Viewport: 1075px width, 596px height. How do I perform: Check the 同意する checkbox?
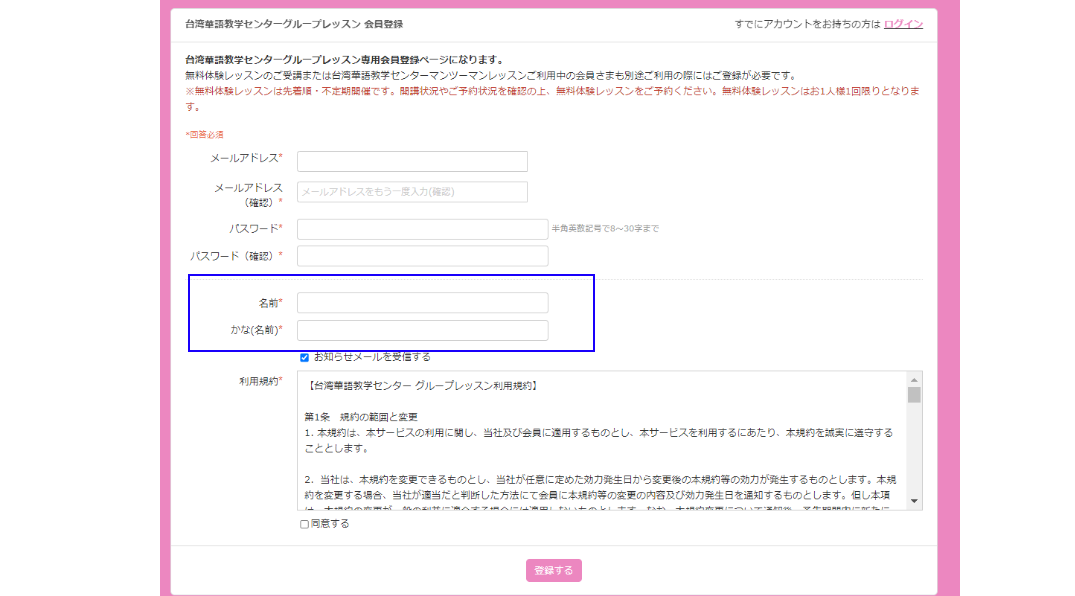point(305,524)
